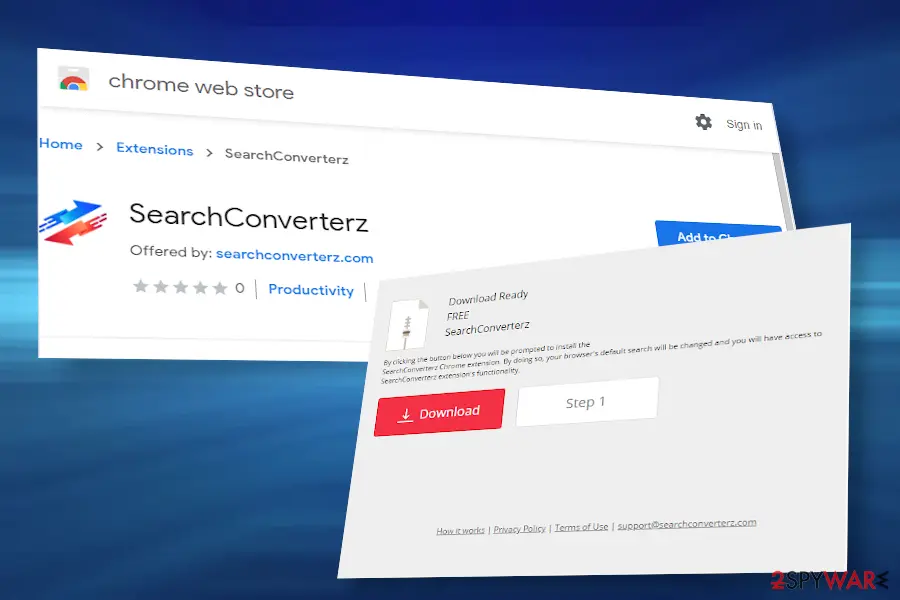Image resolution: width=900 pixels, height=600 pixels.
Task: Open the Productivity category link
Action: pyautogui.click(x=311, y=290)
